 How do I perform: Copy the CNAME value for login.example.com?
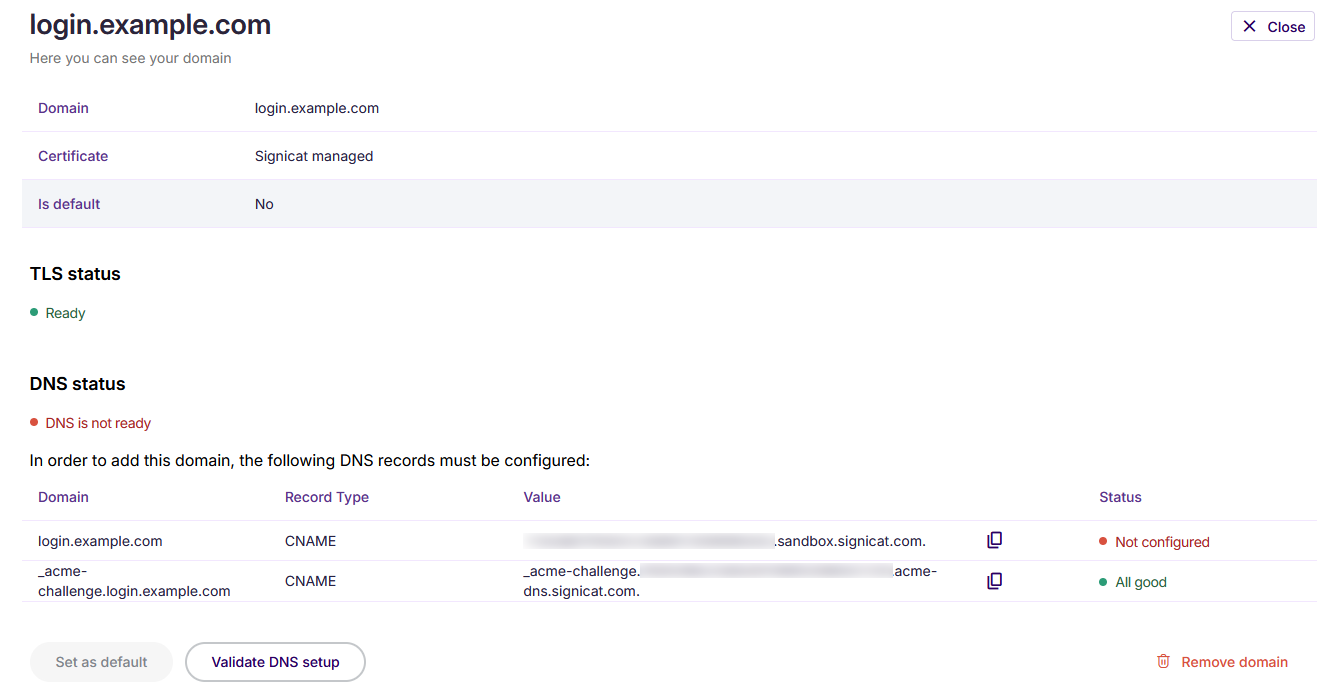pos(994,539)
